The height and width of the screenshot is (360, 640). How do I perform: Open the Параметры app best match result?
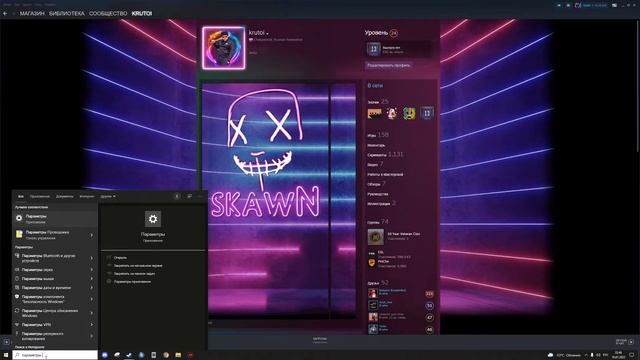coord(55,219)
